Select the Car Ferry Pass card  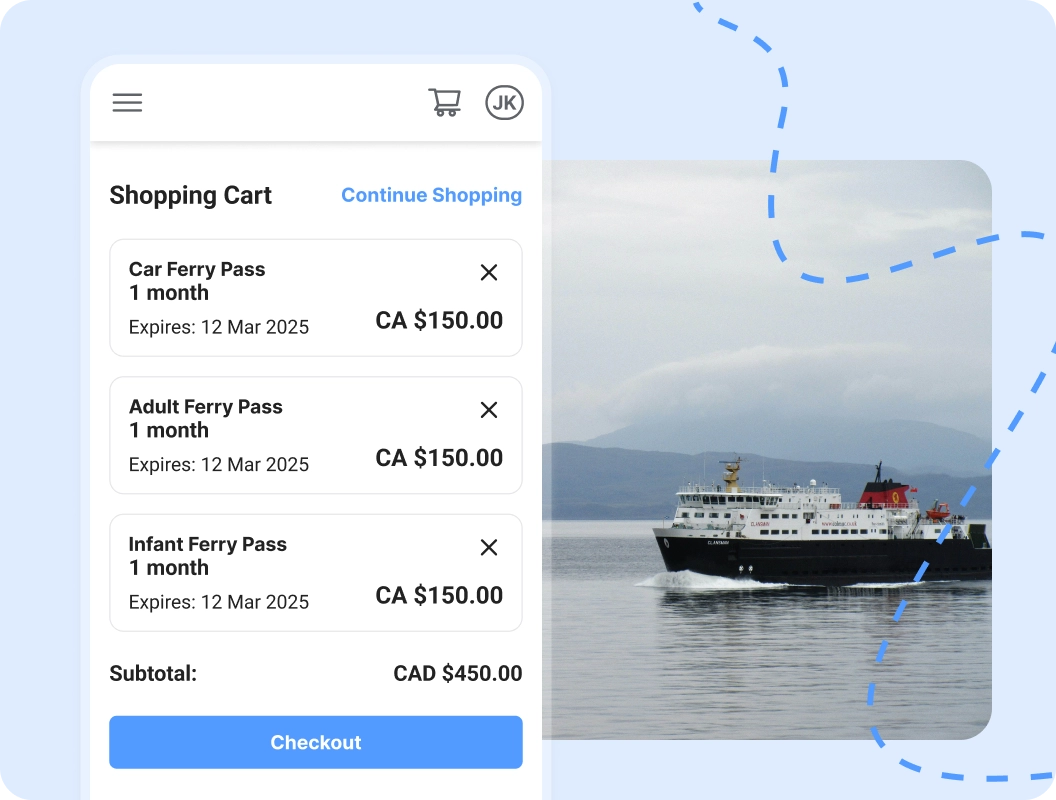[316, 298]
